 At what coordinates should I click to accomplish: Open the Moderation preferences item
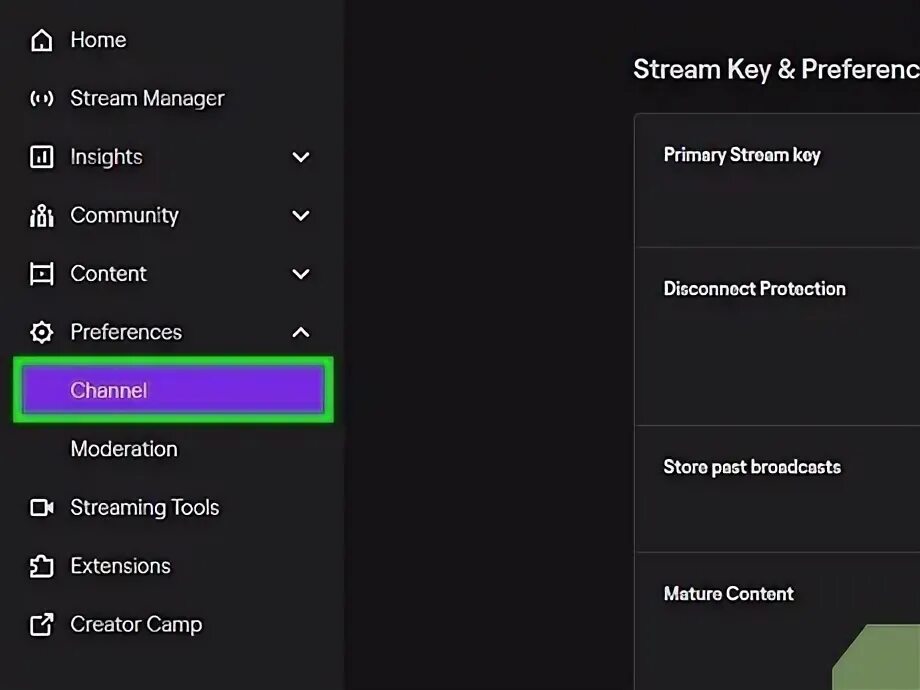[x=124, y=449]
